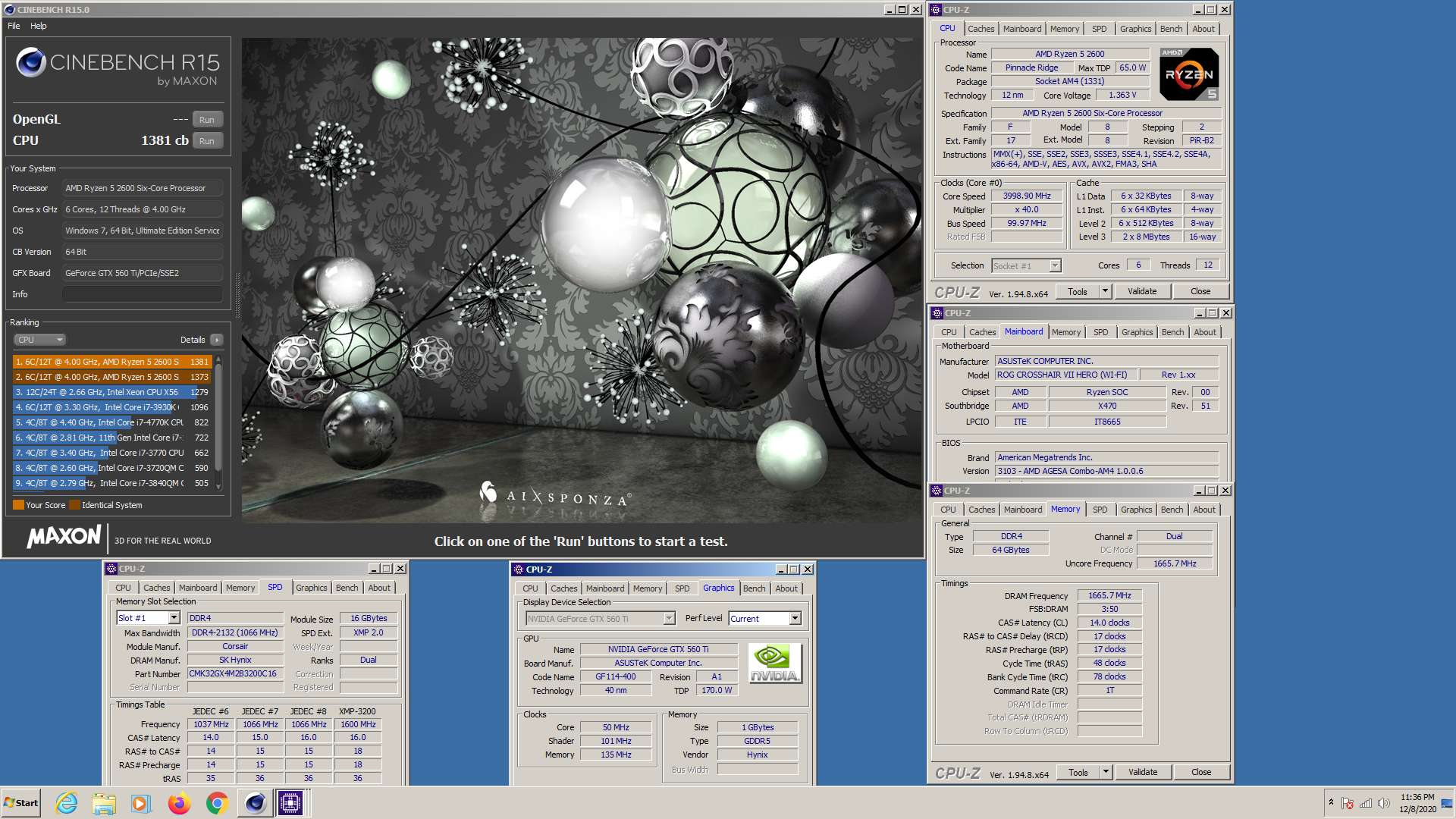Click the rendered scene image
Viewport: 1456px width, 819px height.
point(582,281)
